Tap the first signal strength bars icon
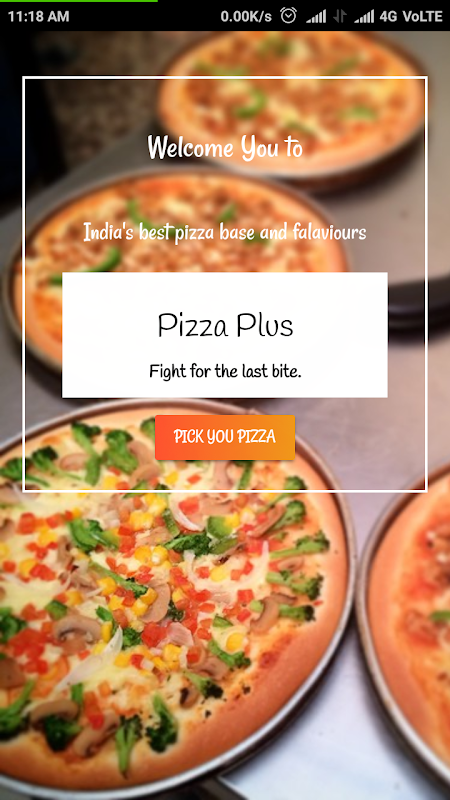Image resolution: width=450 pixels, height=800 pixels. coord(316,17)
